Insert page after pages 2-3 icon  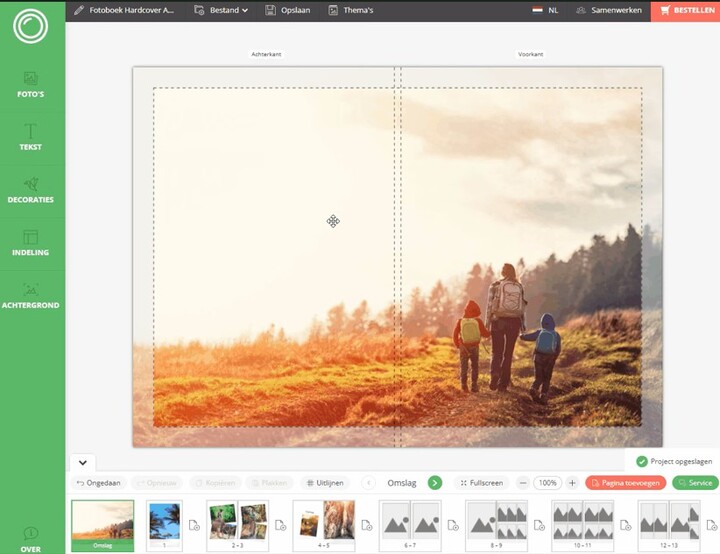pyautogui.click(x=281, y=525)
